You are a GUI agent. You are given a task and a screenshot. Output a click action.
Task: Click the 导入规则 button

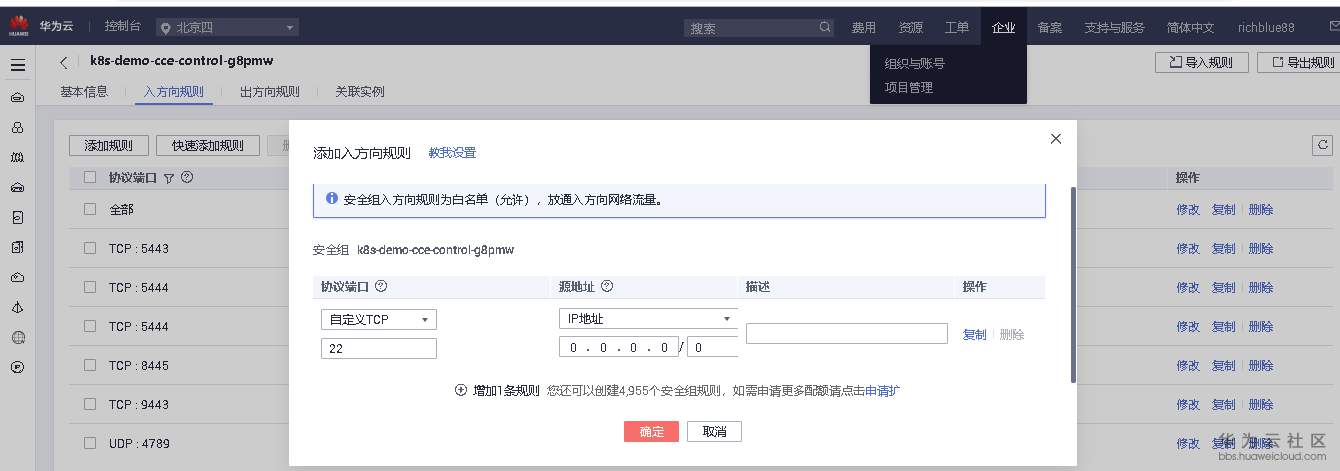[x=1201, y=62]
